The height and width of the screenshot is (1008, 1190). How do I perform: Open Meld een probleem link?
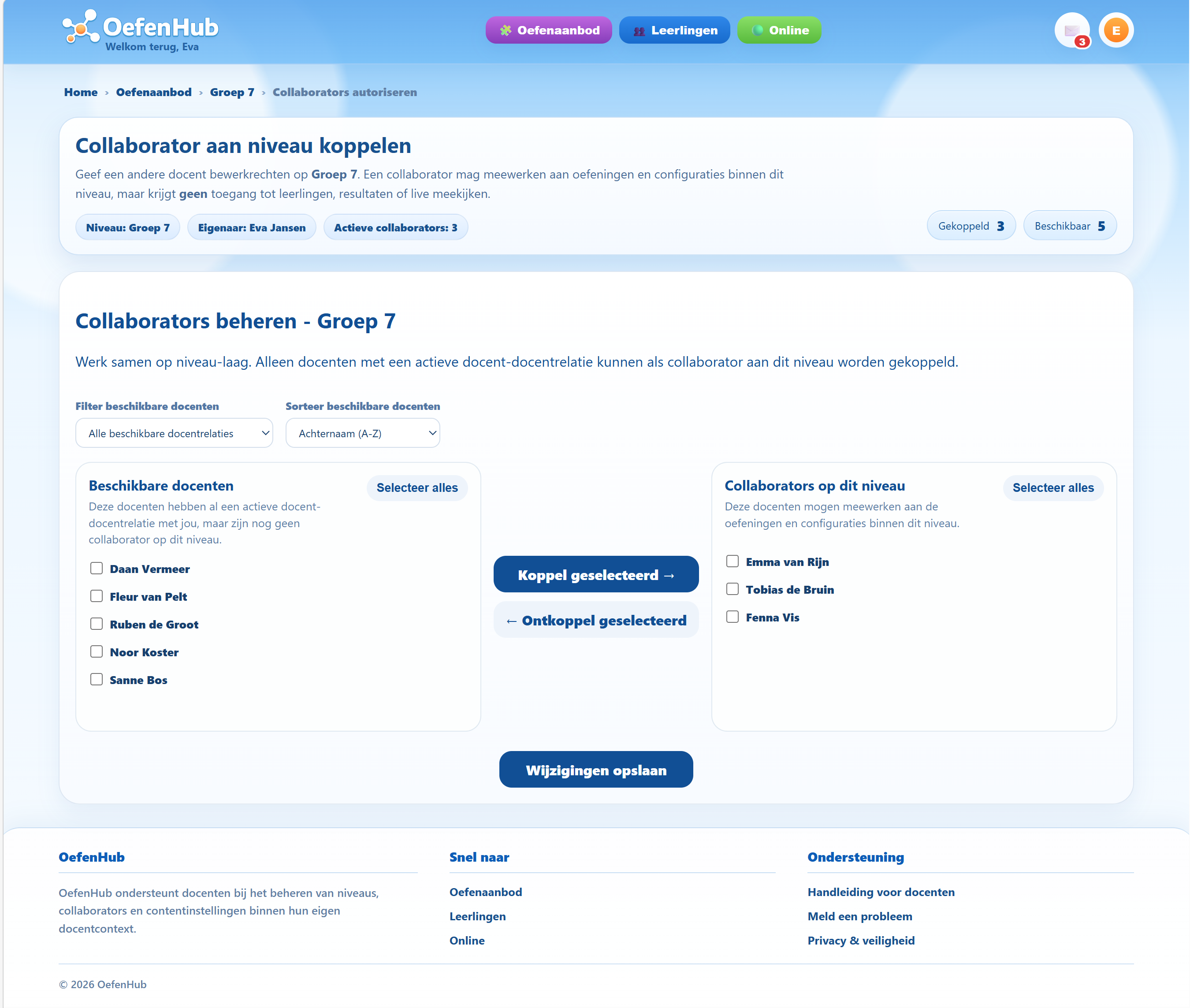[x=860, y=917]
